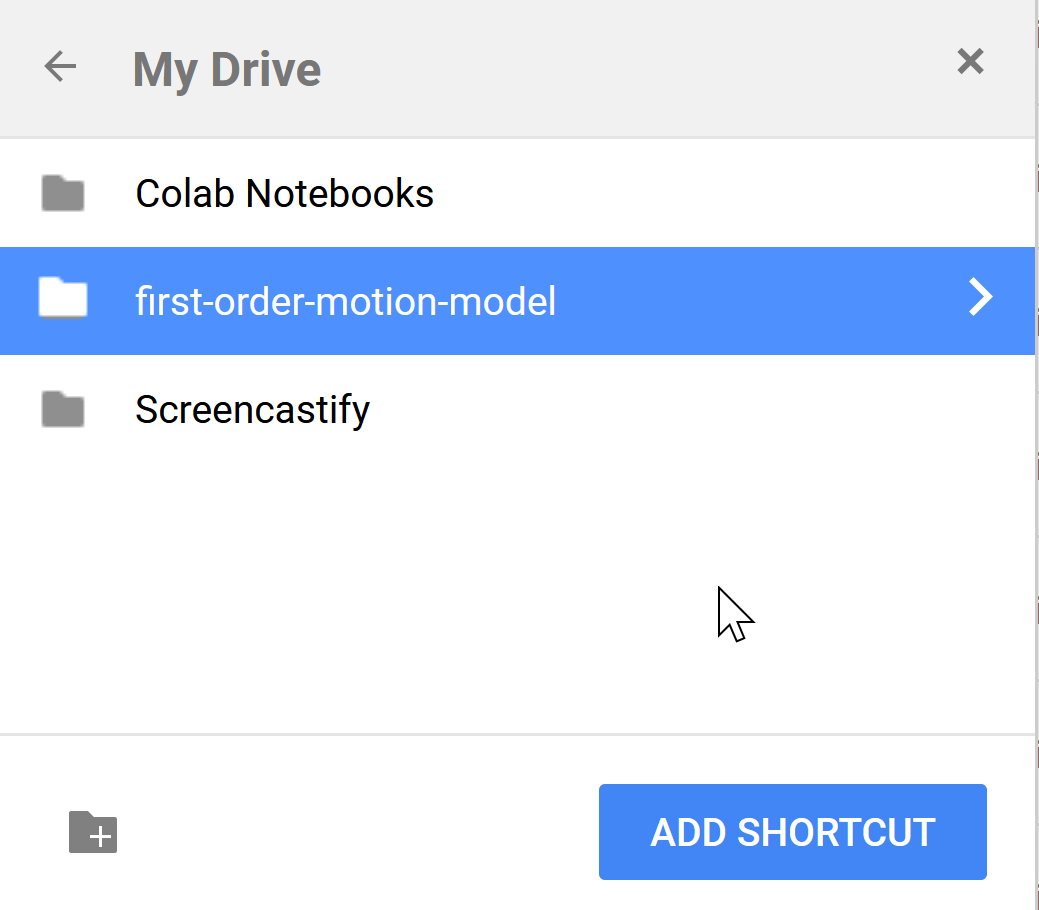Expand first-order-motion-model with the chevron arrow

980,297
